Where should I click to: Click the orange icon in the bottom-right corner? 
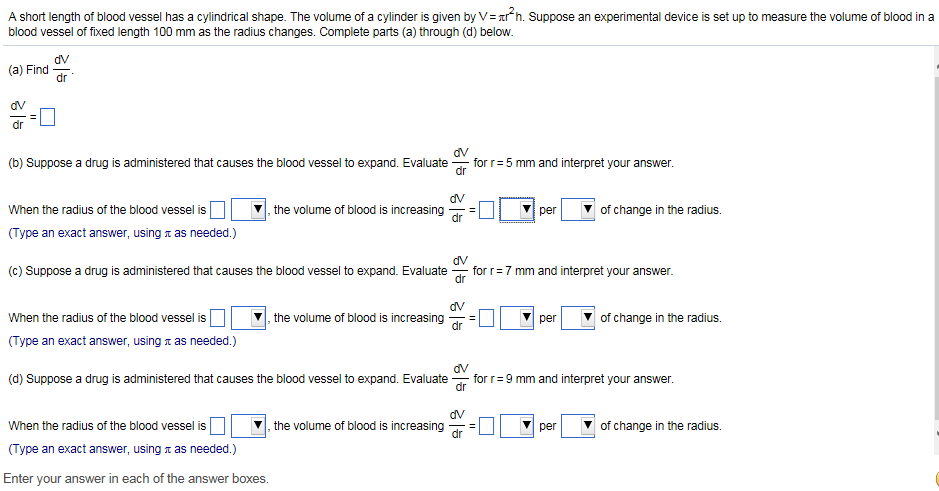click(x=935, y=479)
